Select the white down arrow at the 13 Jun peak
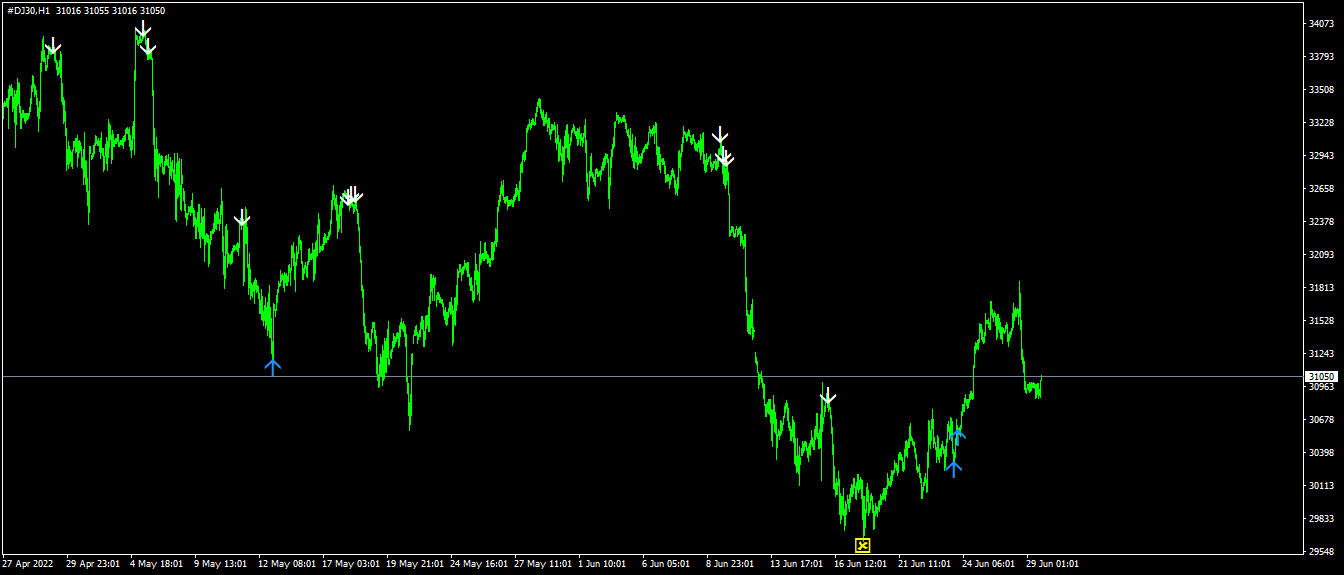 (x=827, y=396)
